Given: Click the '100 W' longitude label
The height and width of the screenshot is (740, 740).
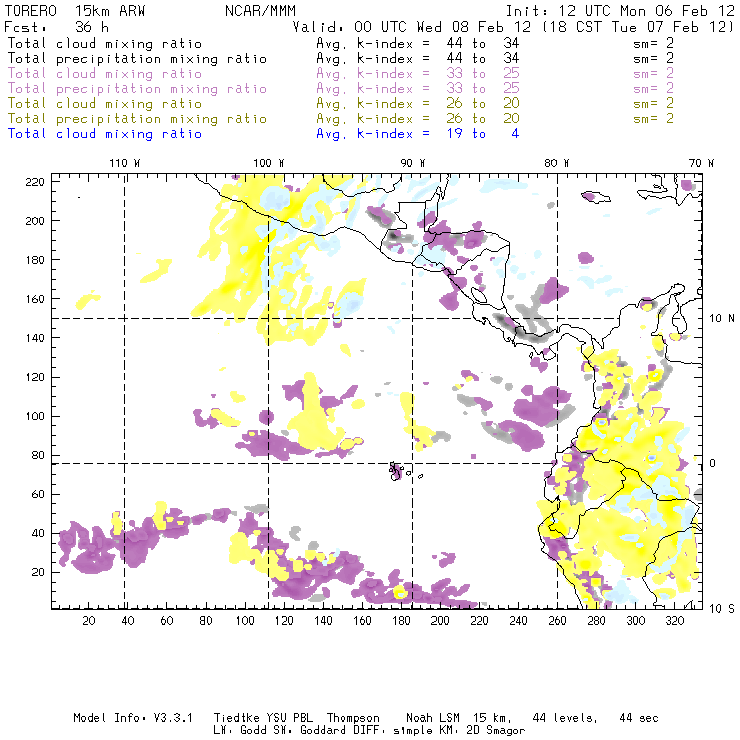Looking at the screenshot, I should [269, 163].
